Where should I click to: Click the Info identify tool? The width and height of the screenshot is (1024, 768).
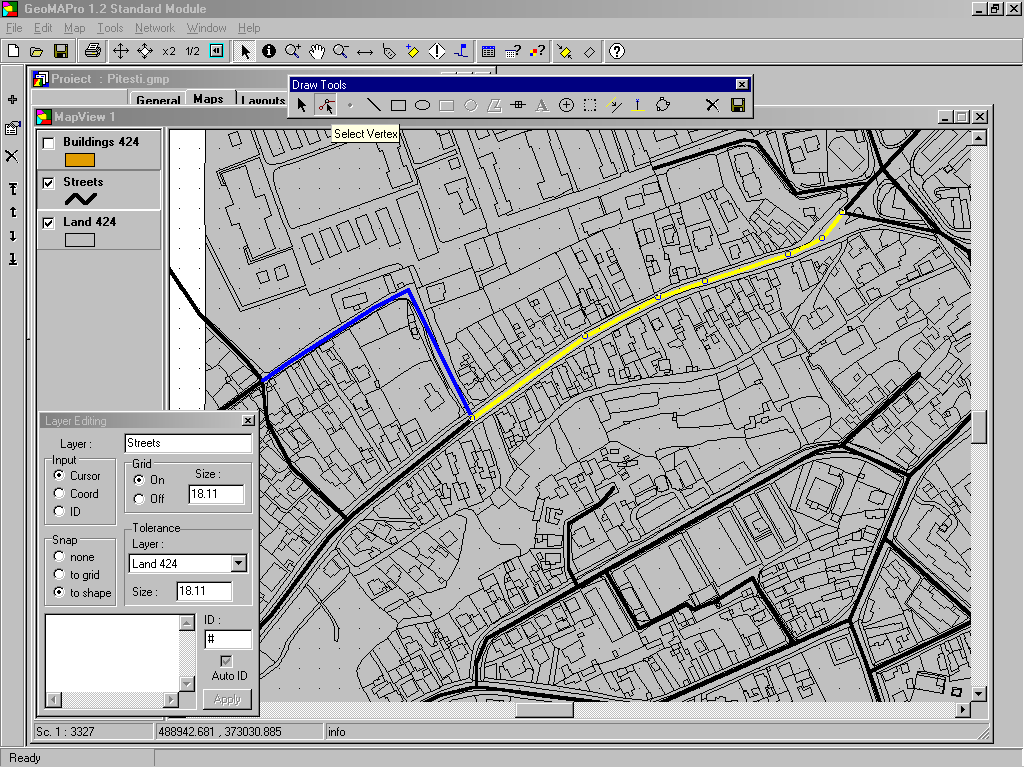coord(269,51)
